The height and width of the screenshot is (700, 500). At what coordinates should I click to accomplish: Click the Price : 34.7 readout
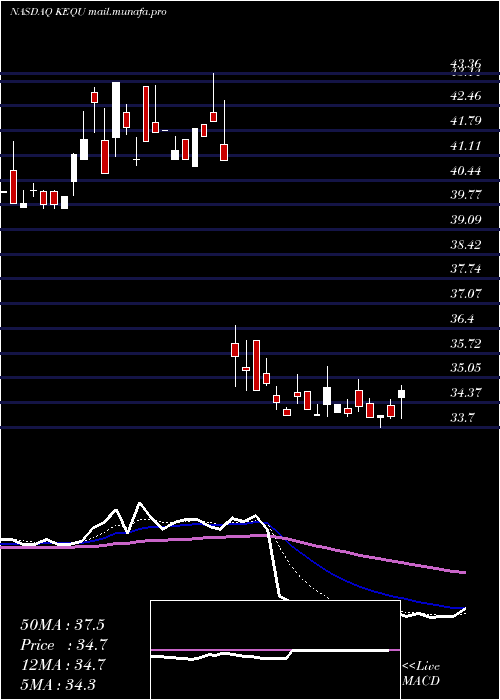(x=64, y=645)
